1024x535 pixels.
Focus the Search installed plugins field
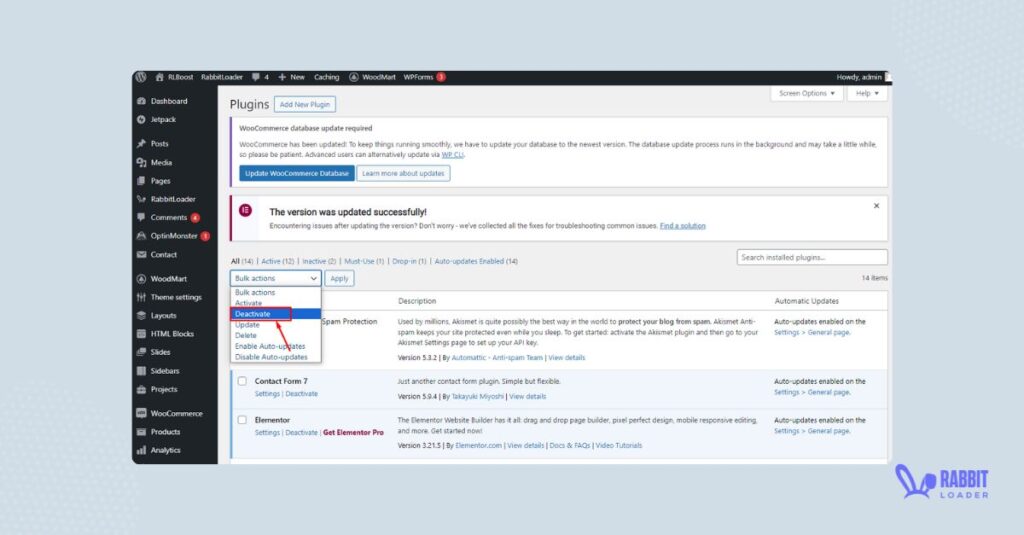pyautogui.click(x=812, y=257)
